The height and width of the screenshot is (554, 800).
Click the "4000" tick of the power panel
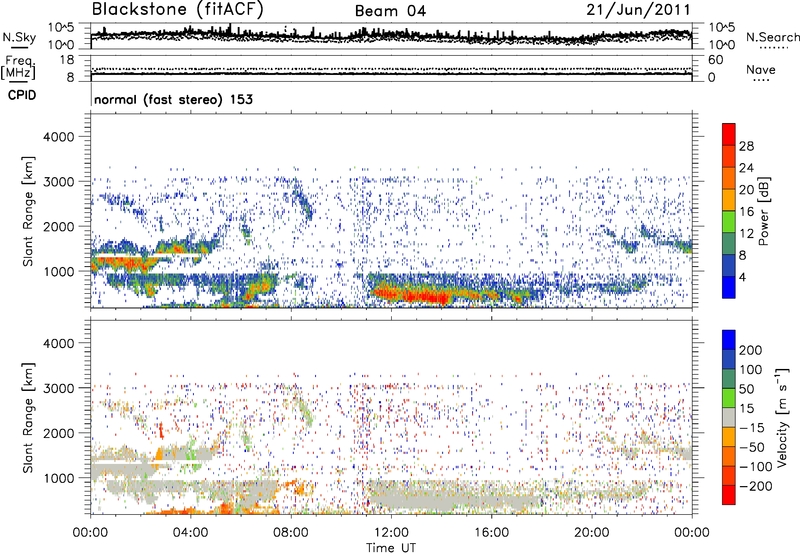[59, 137]
